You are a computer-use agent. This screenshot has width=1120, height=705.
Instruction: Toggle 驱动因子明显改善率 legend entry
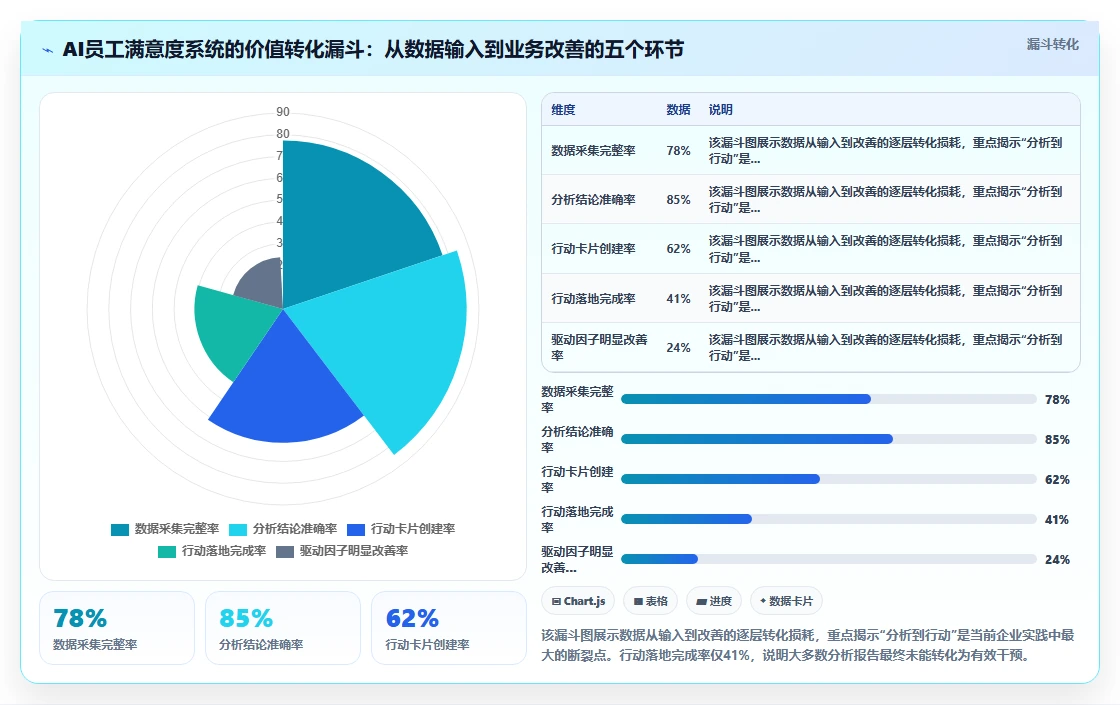pos(342,551)
